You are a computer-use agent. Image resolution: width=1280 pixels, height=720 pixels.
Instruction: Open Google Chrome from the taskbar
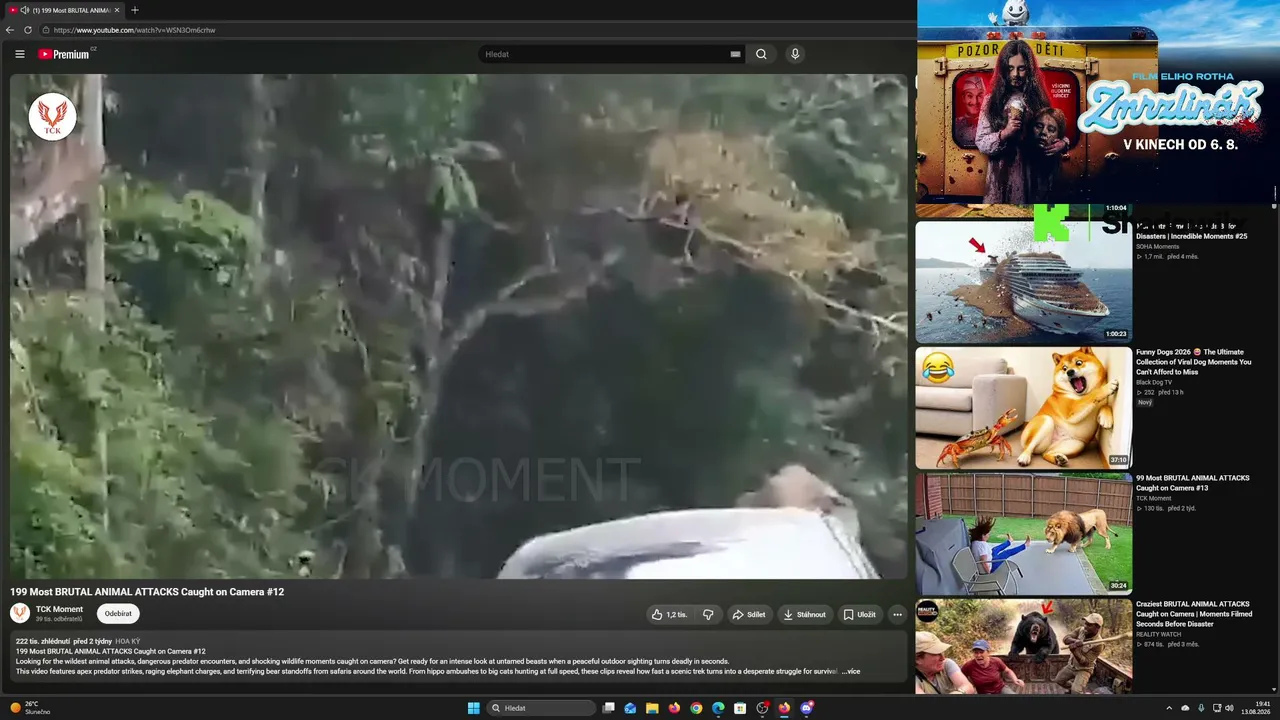coord(696,708)
